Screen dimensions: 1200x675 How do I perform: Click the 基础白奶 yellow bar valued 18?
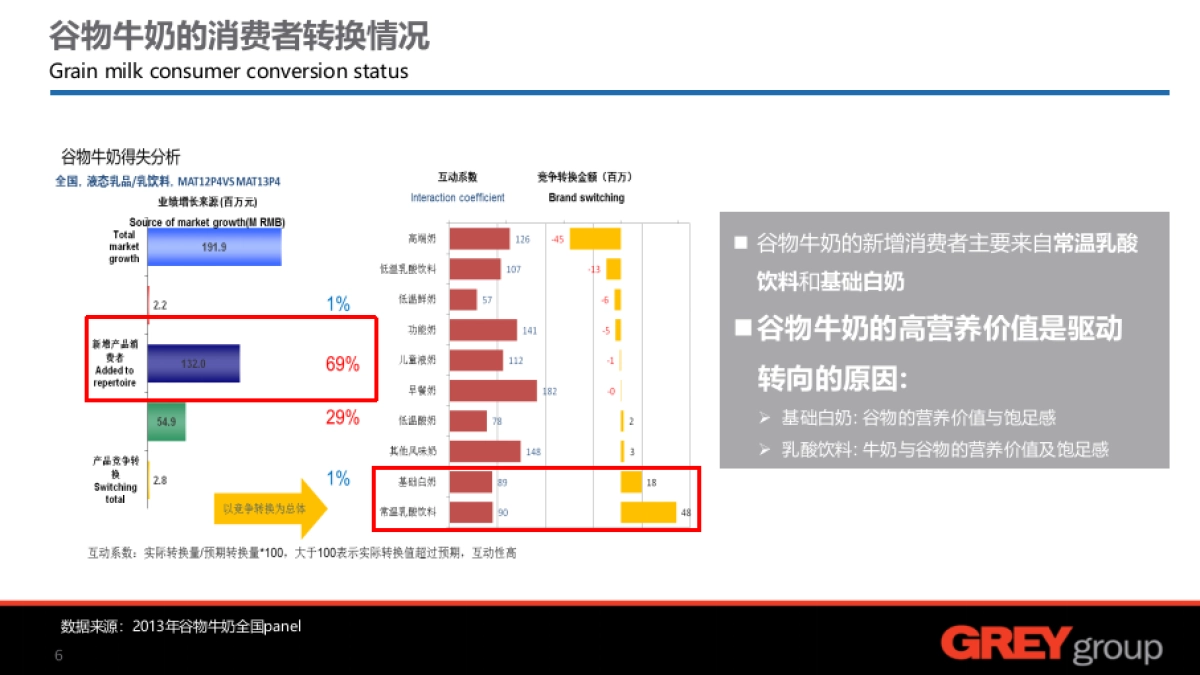(x=631, y=482)
